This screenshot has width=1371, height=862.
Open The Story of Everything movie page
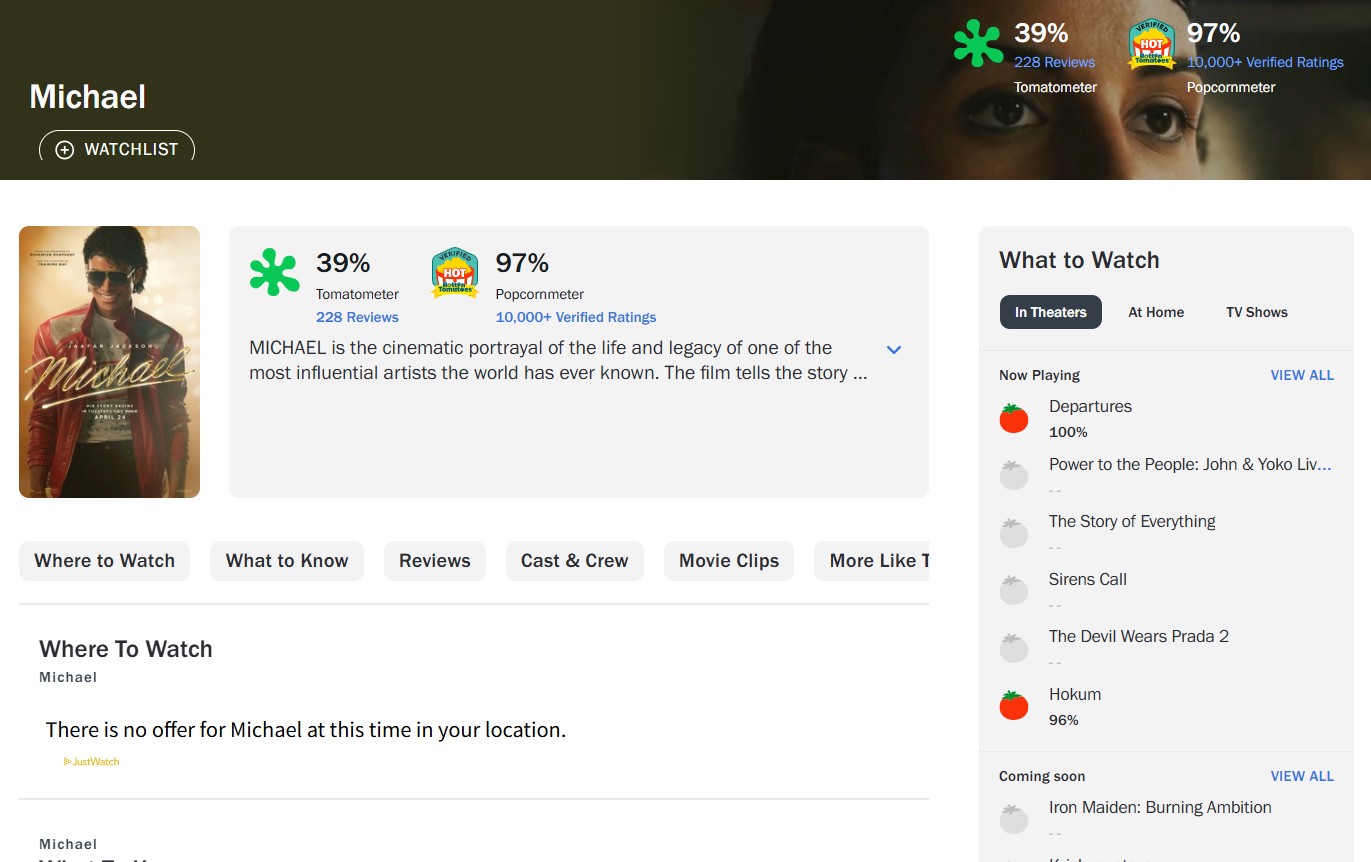point(1132,521)
